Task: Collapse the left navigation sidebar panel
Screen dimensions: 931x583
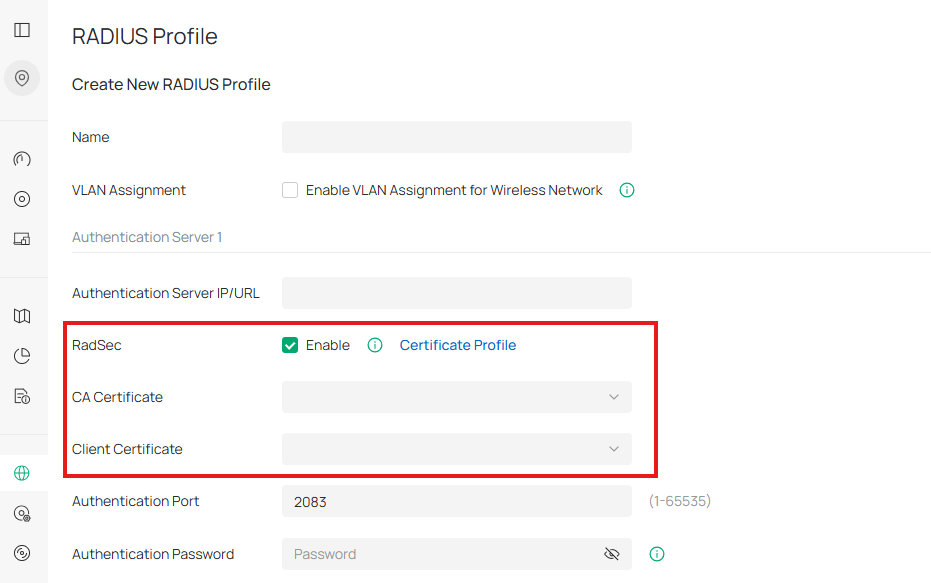Action: (x=22, y=29)
